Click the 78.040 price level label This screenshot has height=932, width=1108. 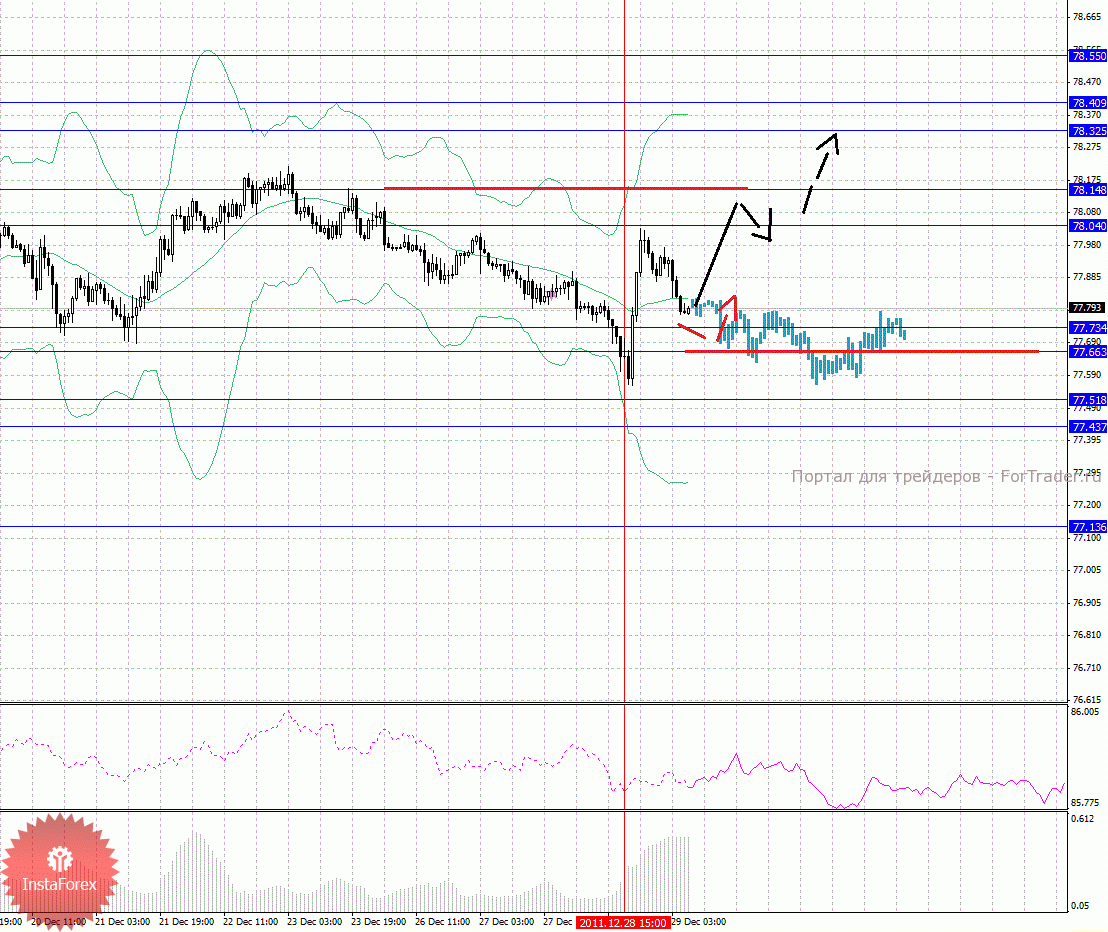coord(1088,226)
